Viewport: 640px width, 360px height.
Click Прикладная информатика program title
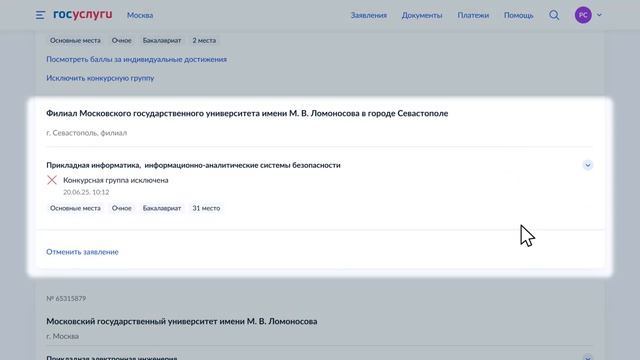coord(193,165)
